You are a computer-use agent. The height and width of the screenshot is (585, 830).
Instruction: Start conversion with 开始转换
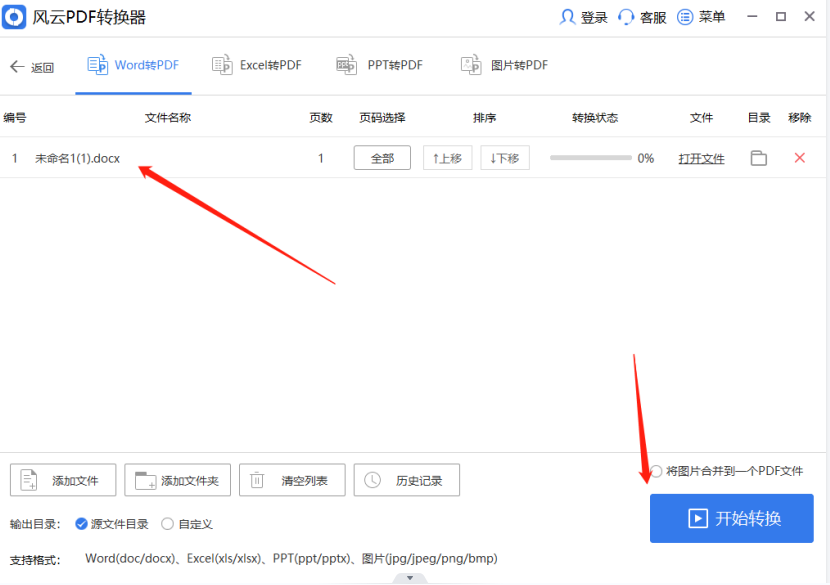732,518
